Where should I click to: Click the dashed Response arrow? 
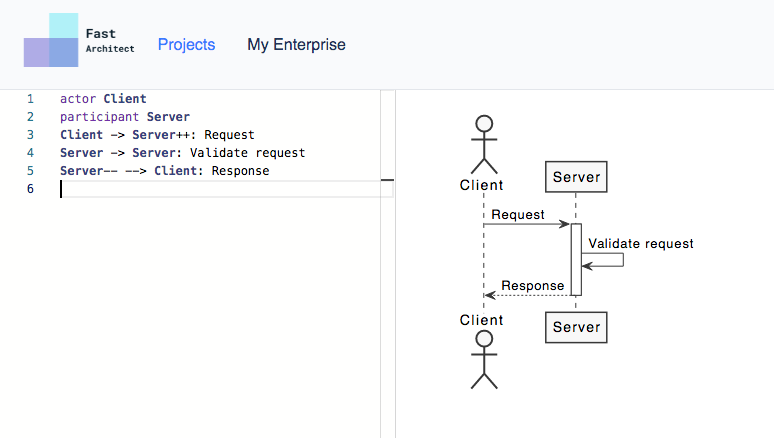(527, 295)
